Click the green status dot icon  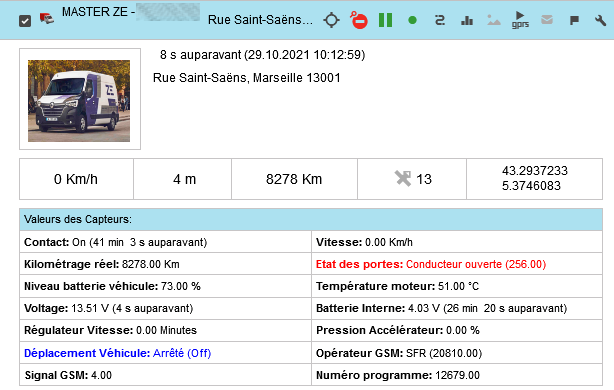[412, 20]
